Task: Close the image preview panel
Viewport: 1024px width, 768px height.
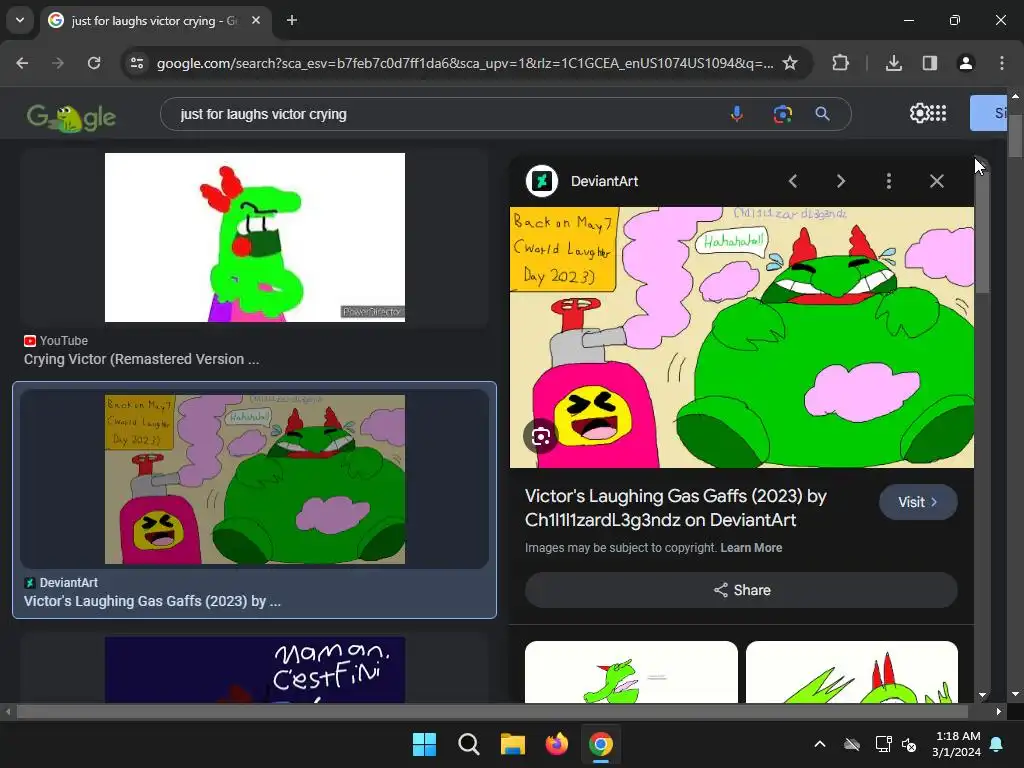Action: pos(936,181)
